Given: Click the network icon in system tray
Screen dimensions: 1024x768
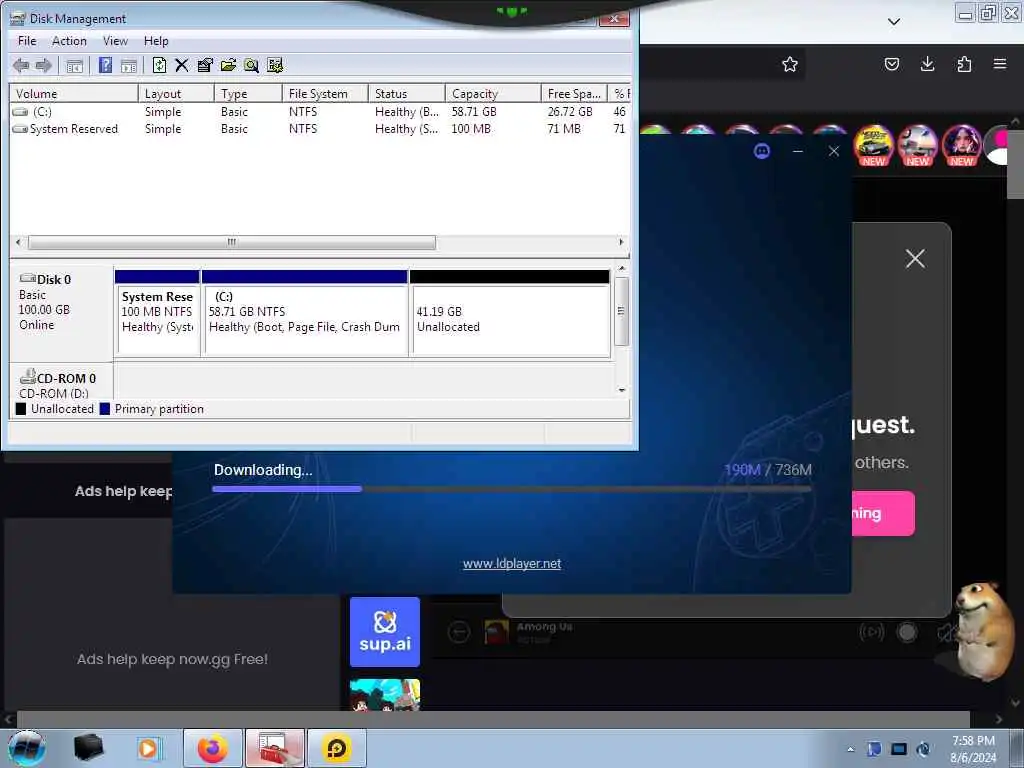Looking at the screenshot, I should point(899,749).
